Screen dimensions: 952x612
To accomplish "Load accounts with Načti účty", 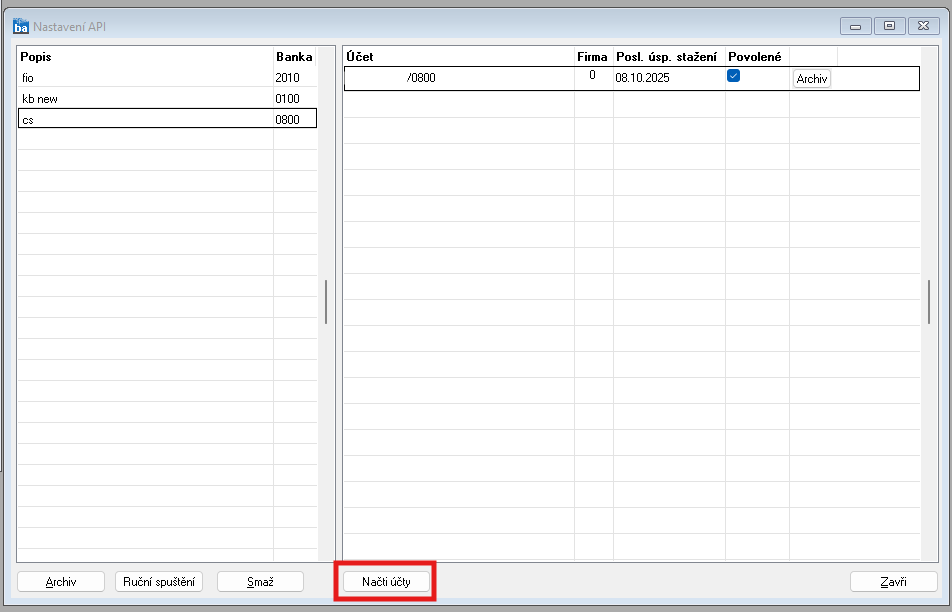I will point(386,582).
